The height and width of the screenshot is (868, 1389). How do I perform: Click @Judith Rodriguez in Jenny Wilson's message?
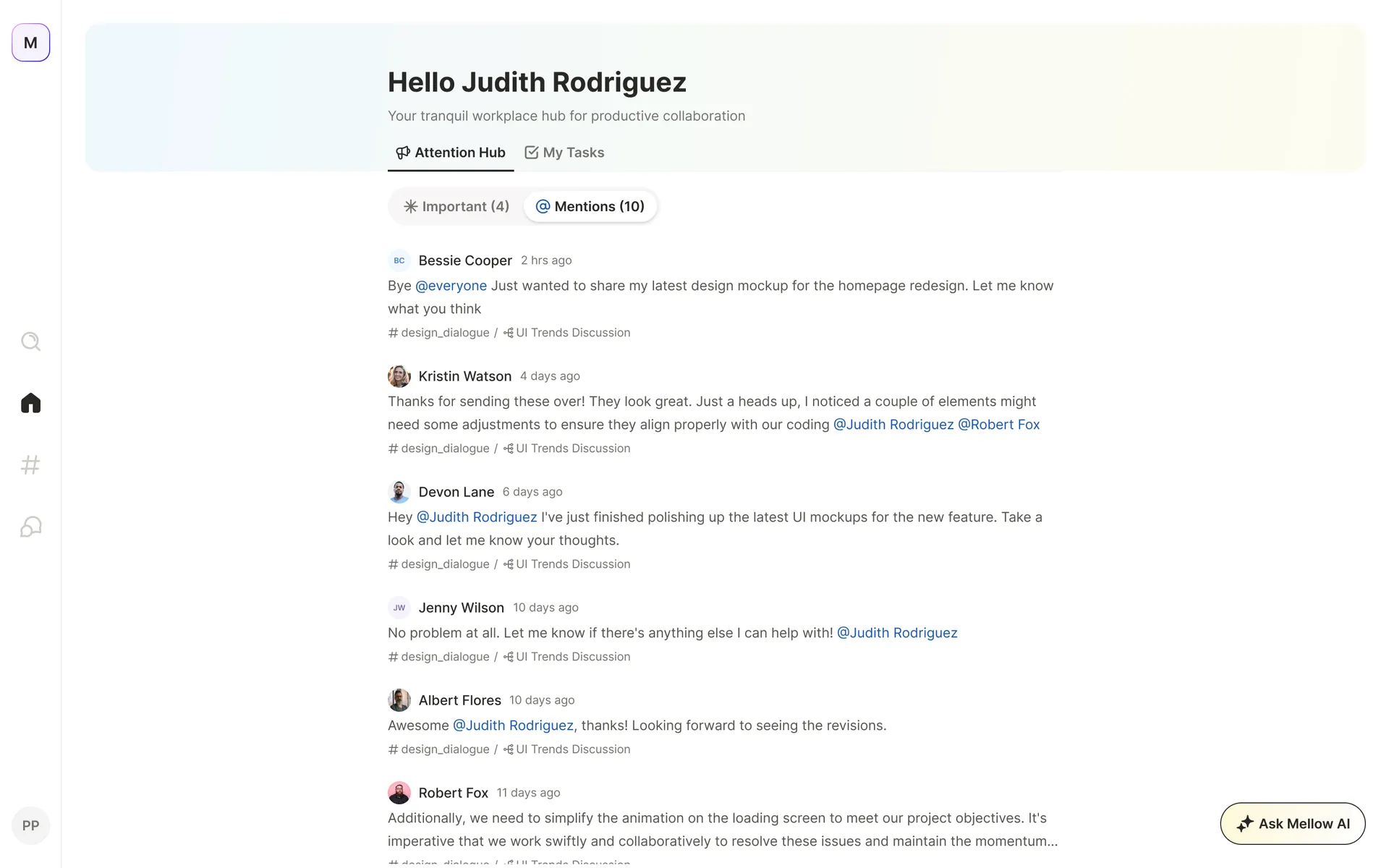point(897,633)
